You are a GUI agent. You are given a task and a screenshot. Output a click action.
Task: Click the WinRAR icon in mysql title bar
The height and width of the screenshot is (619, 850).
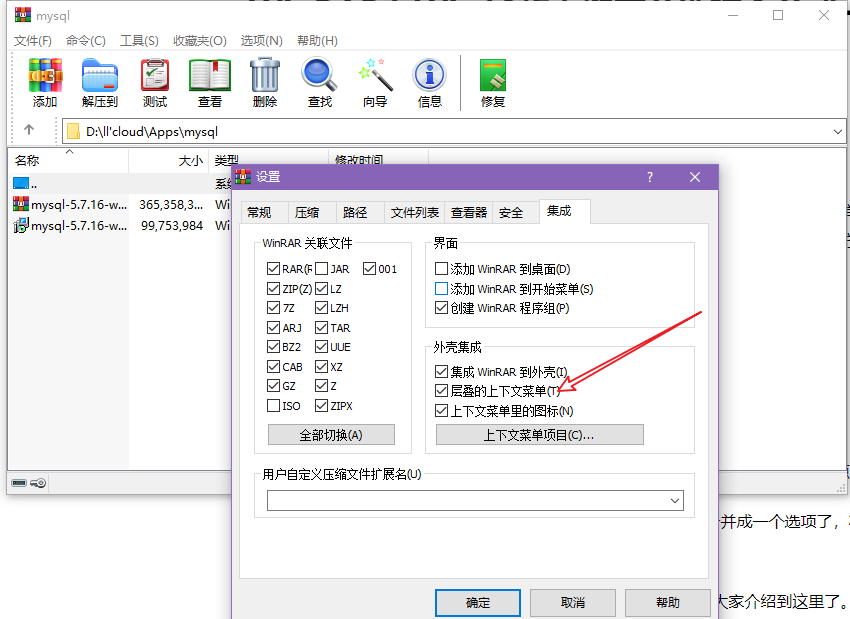pyautogui.click(x=23, y=15)
